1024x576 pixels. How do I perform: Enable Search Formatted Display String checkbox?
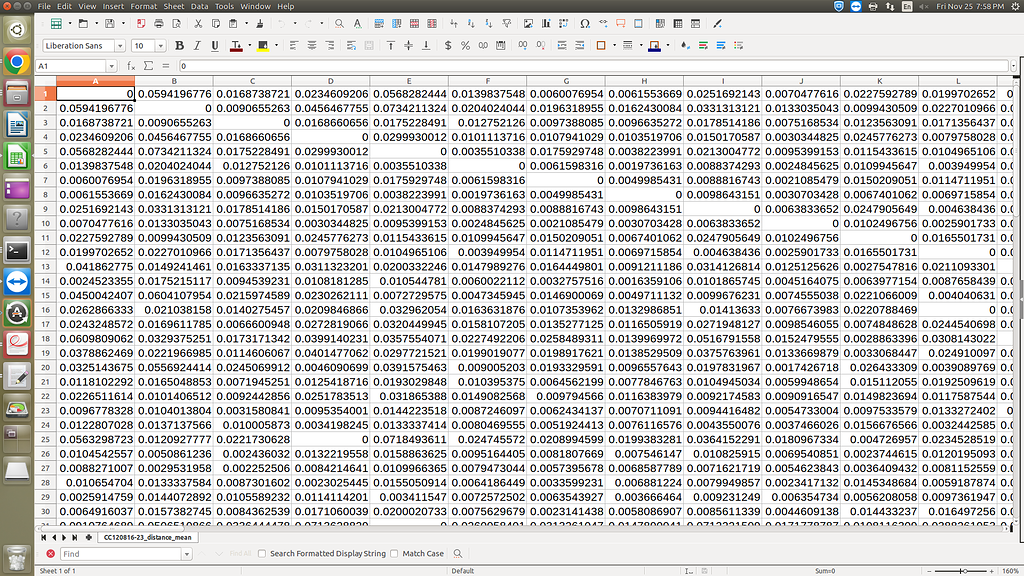(262, 553)
